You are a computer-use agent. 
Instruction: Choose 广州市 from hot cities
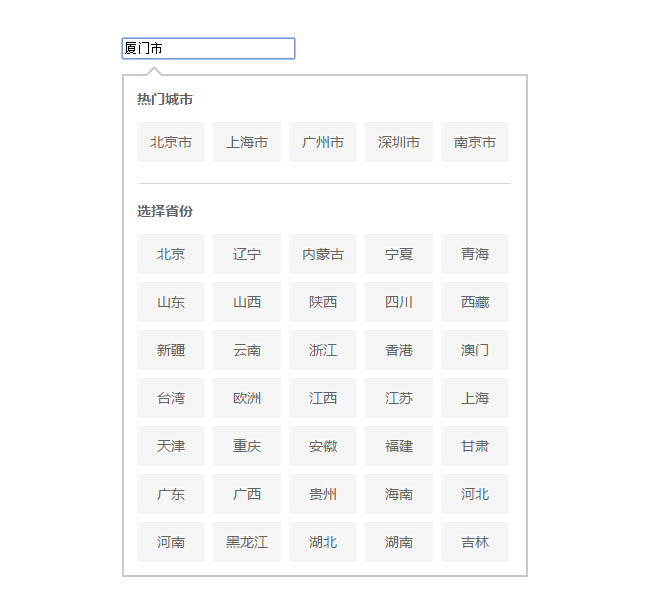tap(323, 142)
